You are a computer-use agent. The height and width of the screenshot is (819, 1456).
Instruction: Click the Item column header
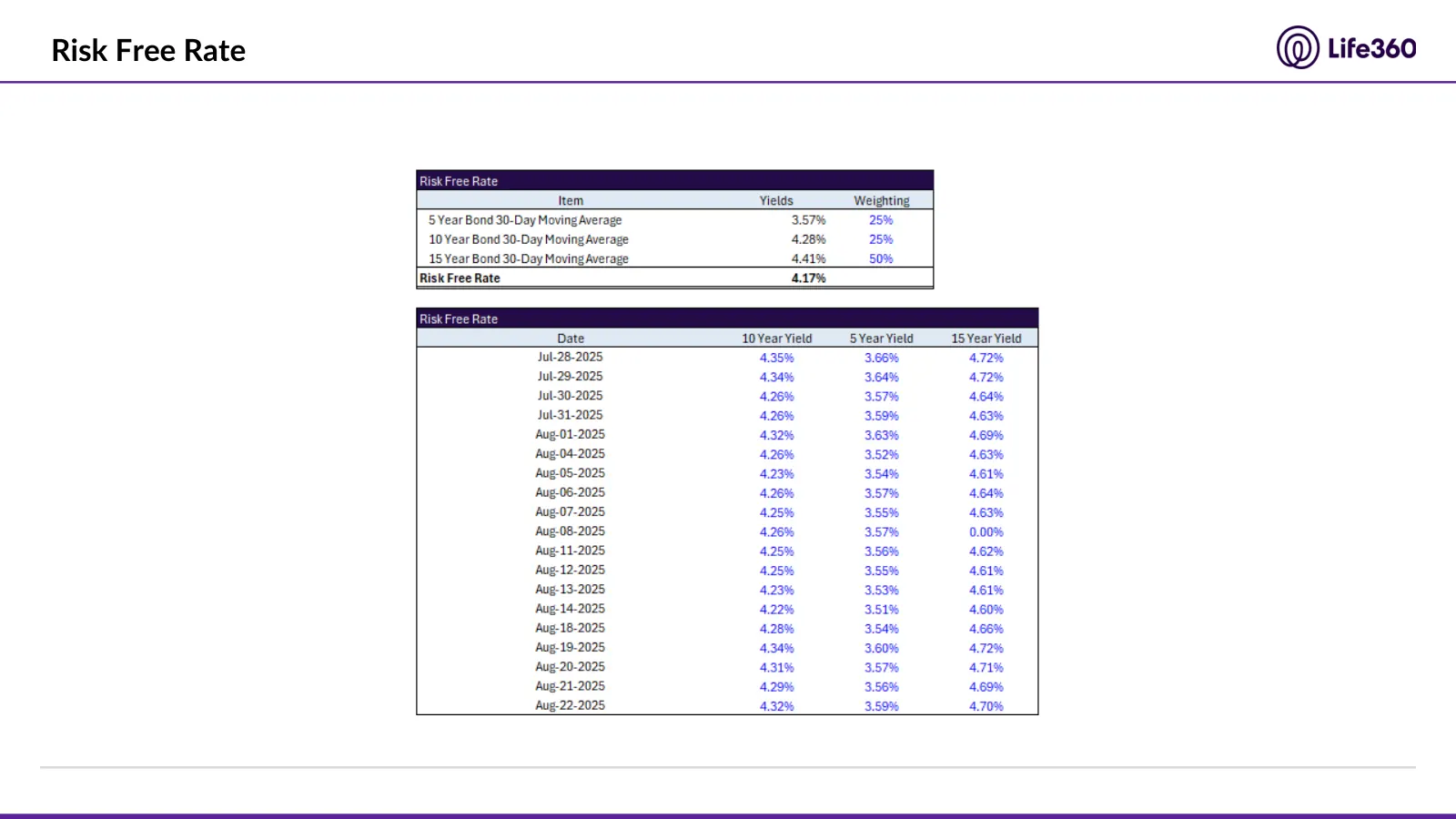[x=571, y=201]
